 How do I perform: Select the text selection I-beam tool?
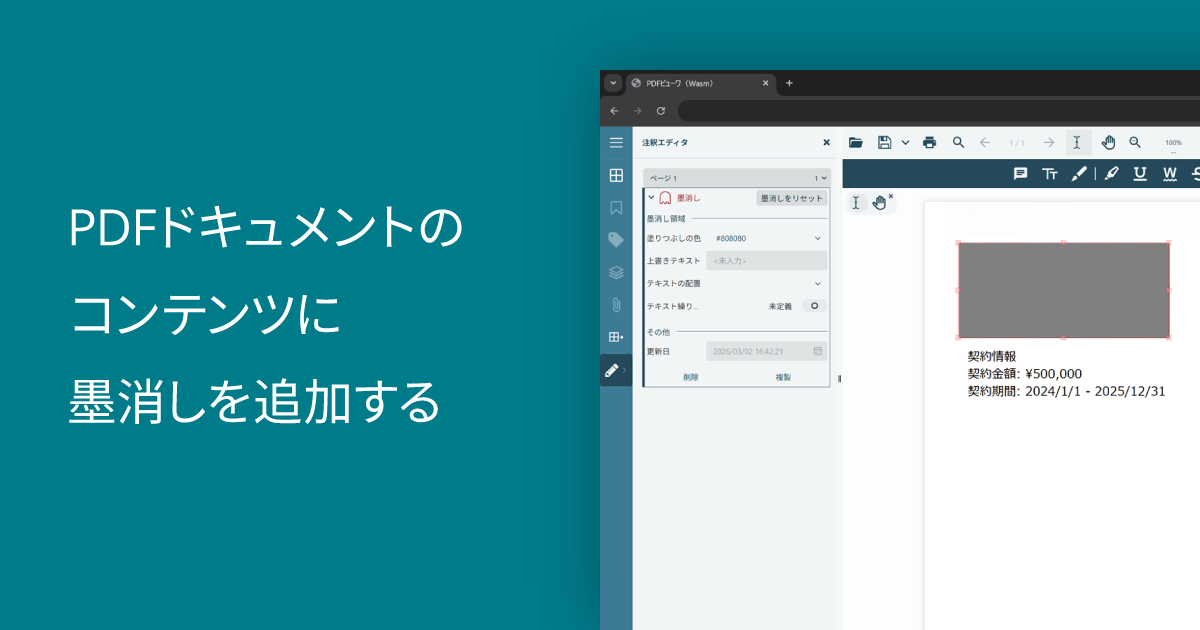pos(1076,143)
